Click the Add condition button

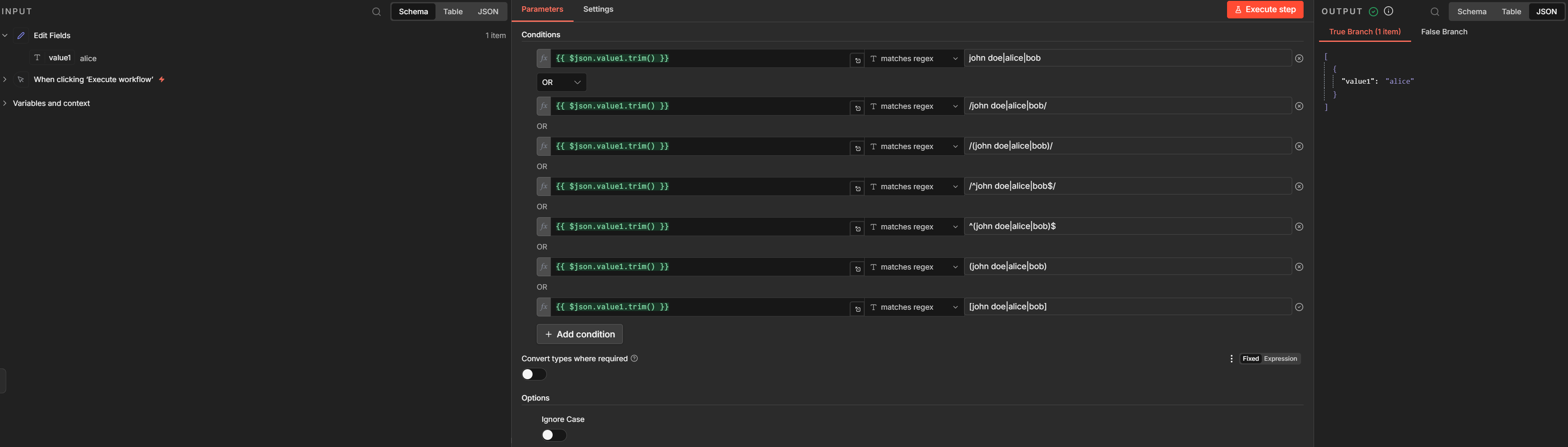(579, 334)
